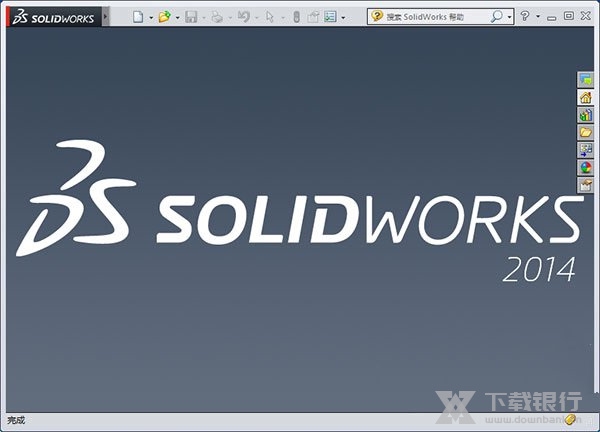Open the New document dropdown arrow

151,18
